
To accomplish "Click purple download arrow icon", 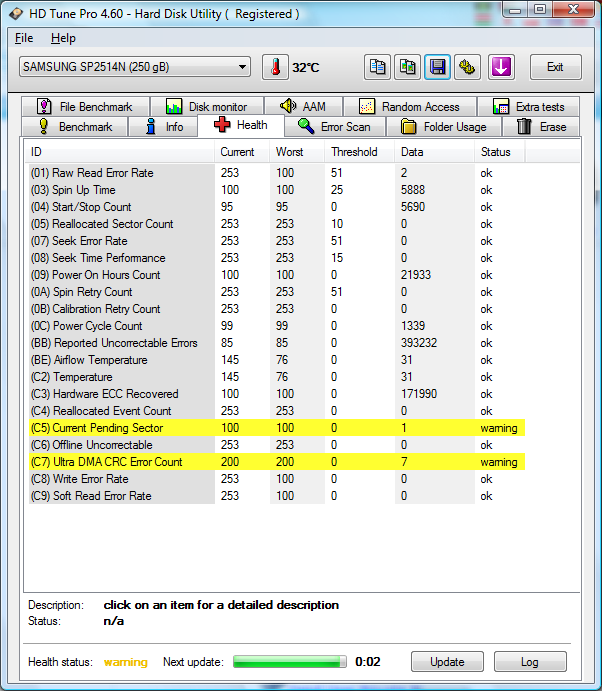I will tap(501, 67).
